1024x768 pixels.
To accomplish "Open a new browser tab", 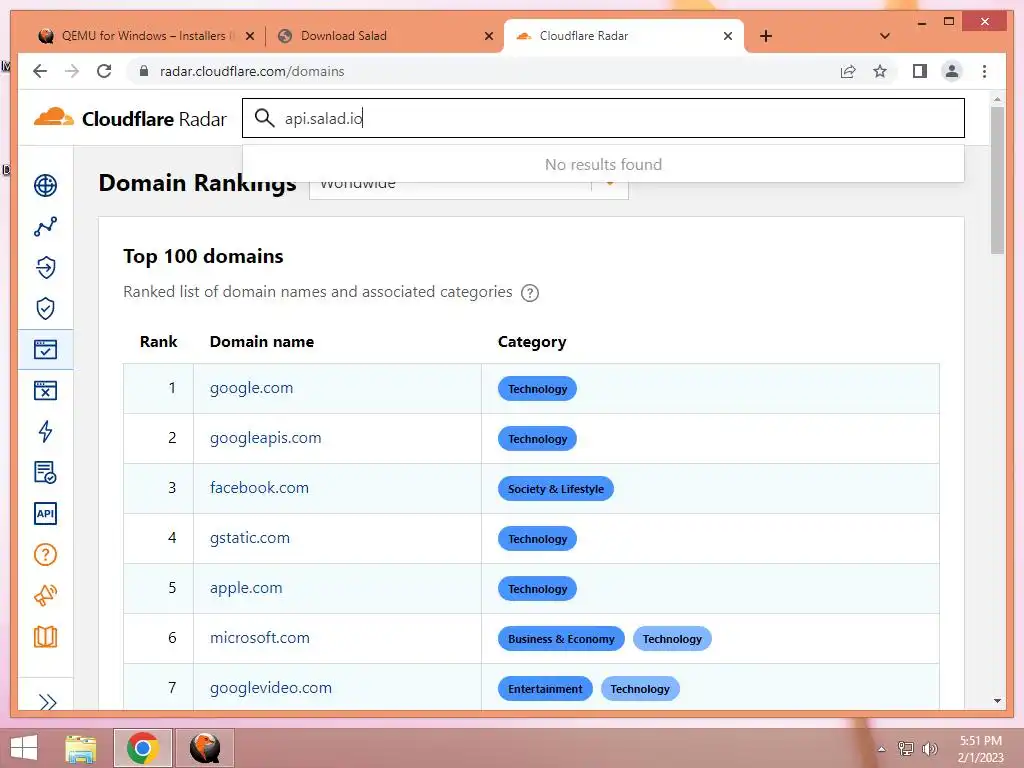I will pyautogui.click(x=766, y=36).
